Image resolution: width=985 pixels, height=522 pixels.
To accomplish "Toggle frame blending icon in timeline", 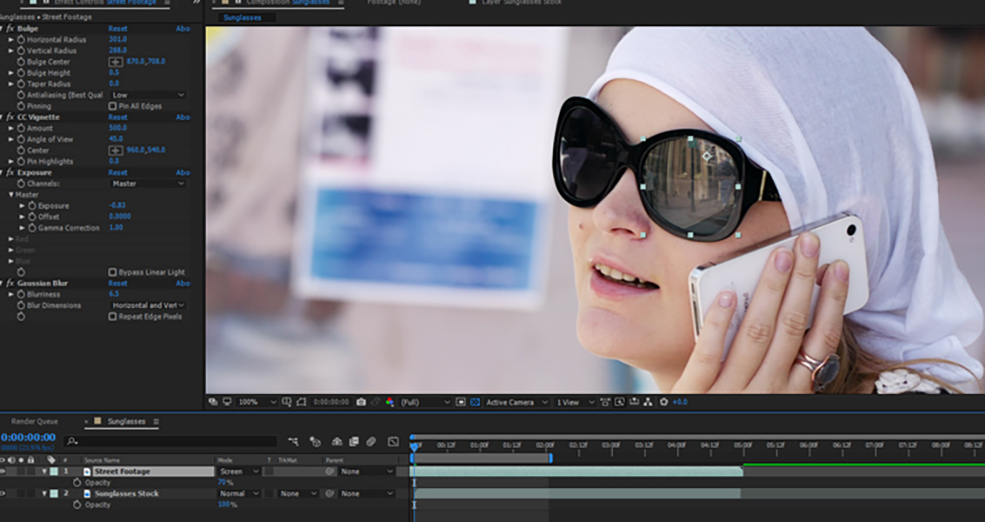I will 354,442.
